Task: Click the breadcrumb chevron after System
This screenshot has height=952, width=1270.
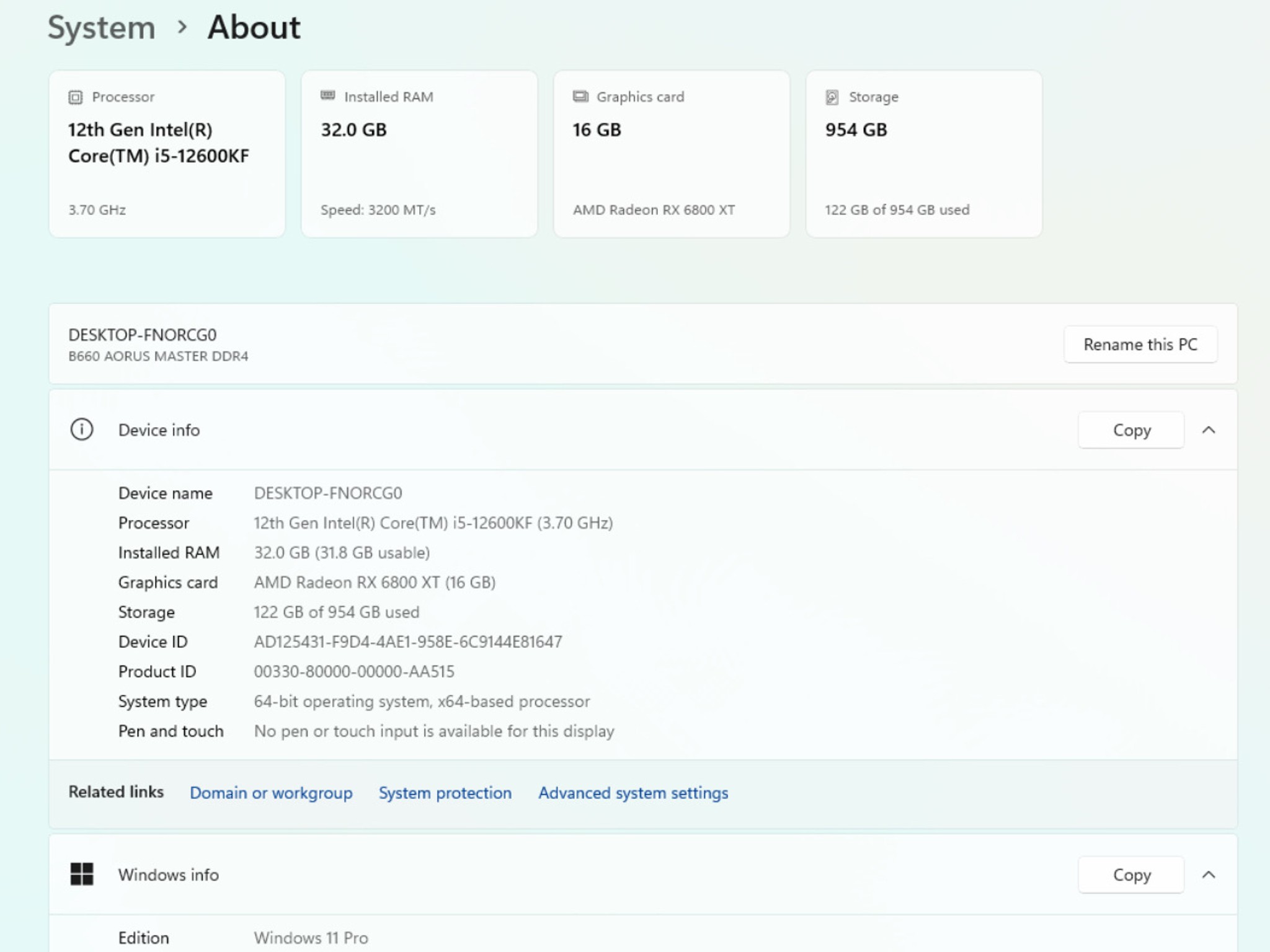Action: pos(182,27)
